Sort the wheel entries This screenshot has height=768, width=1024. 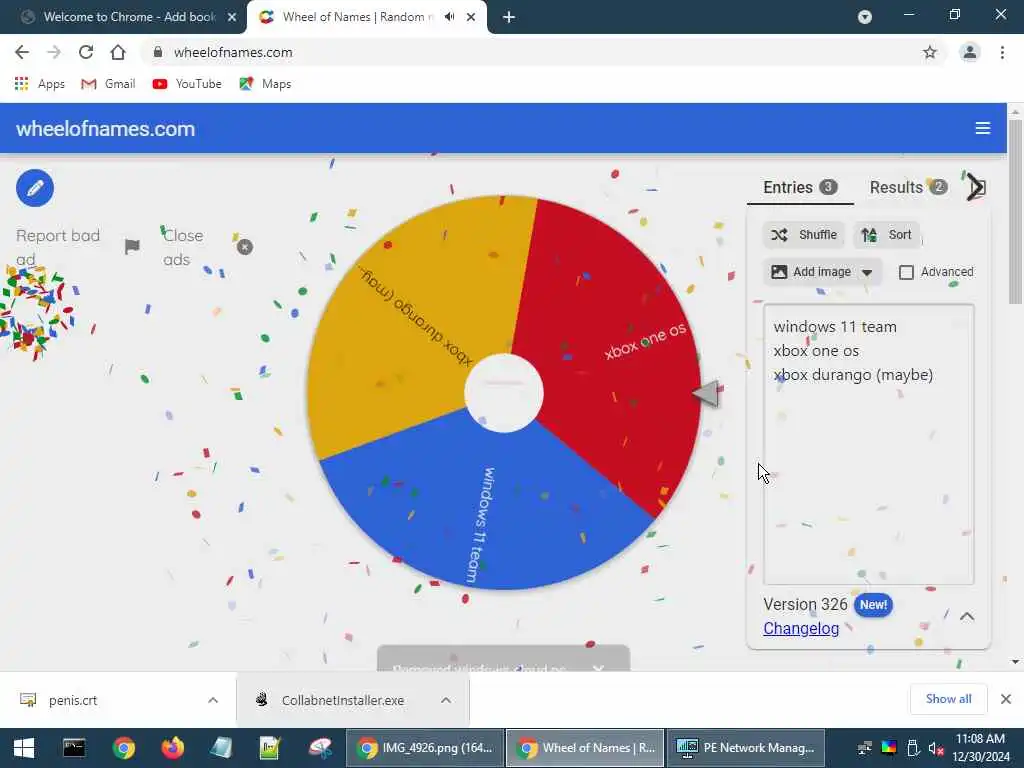click(x=887, y=234)
